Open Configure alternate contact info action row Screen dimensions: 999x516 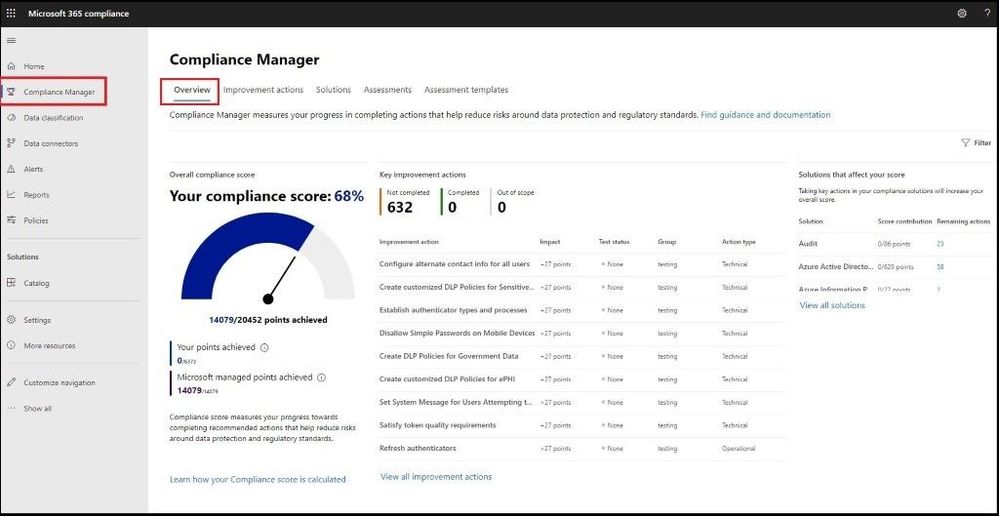pyautogui.click(x=582, y=264)
